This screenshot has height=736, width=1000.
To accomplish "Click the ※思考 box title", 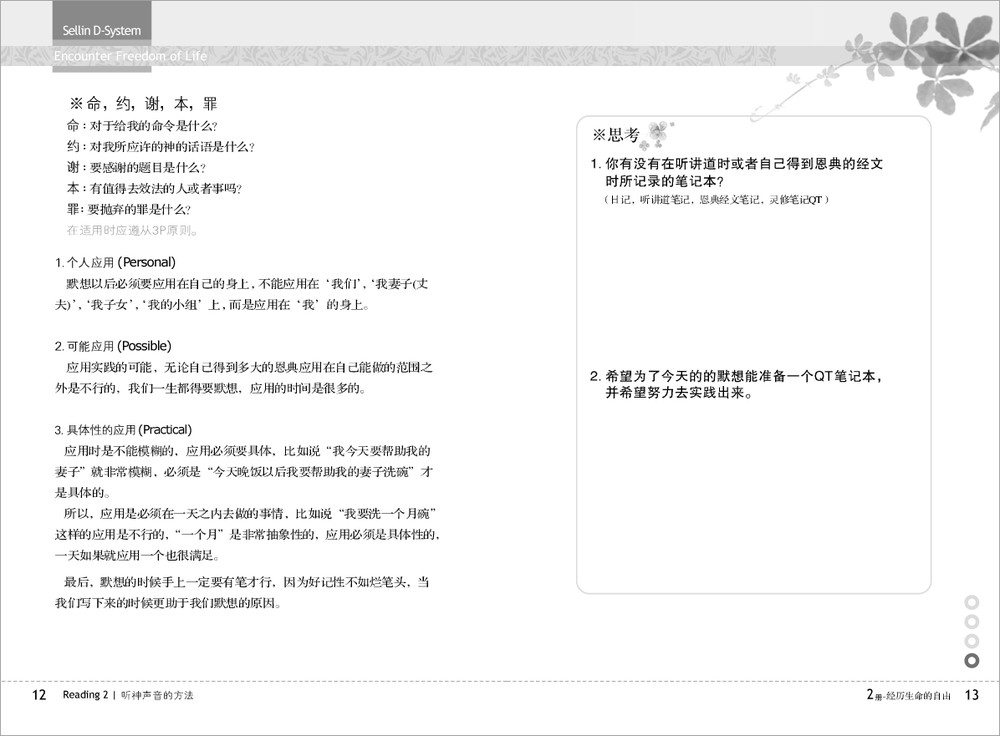I will (616, 135).
